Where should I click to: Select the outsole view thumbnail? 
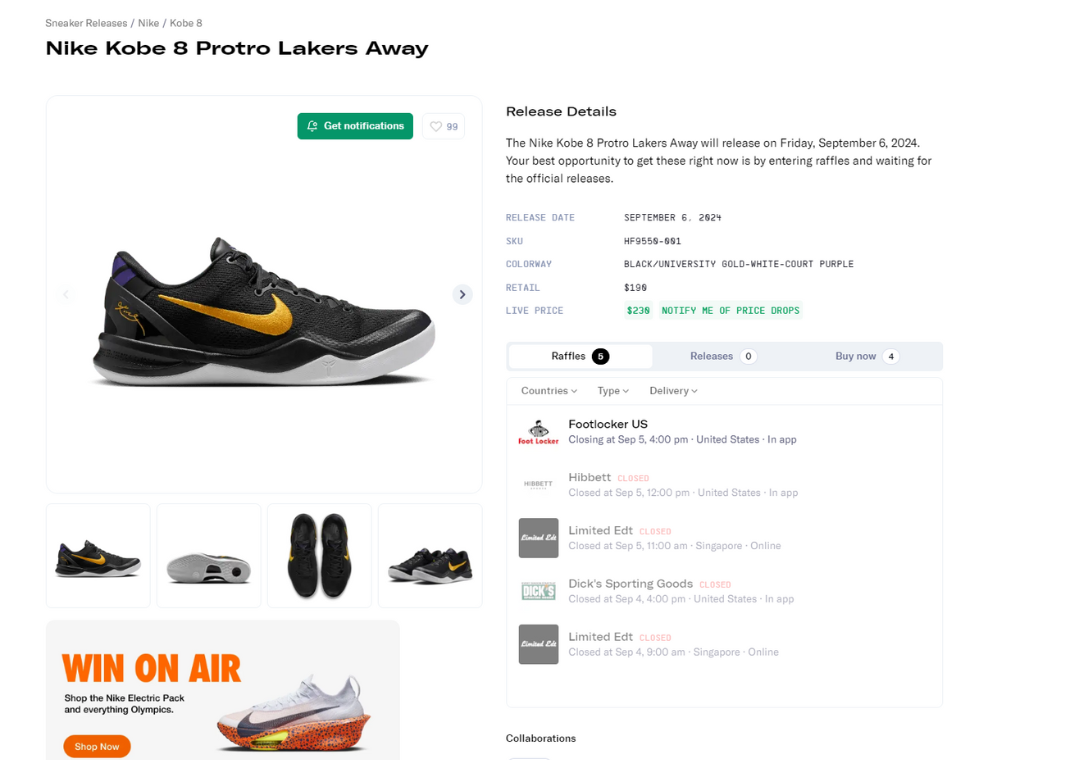[x=209, y=555]
